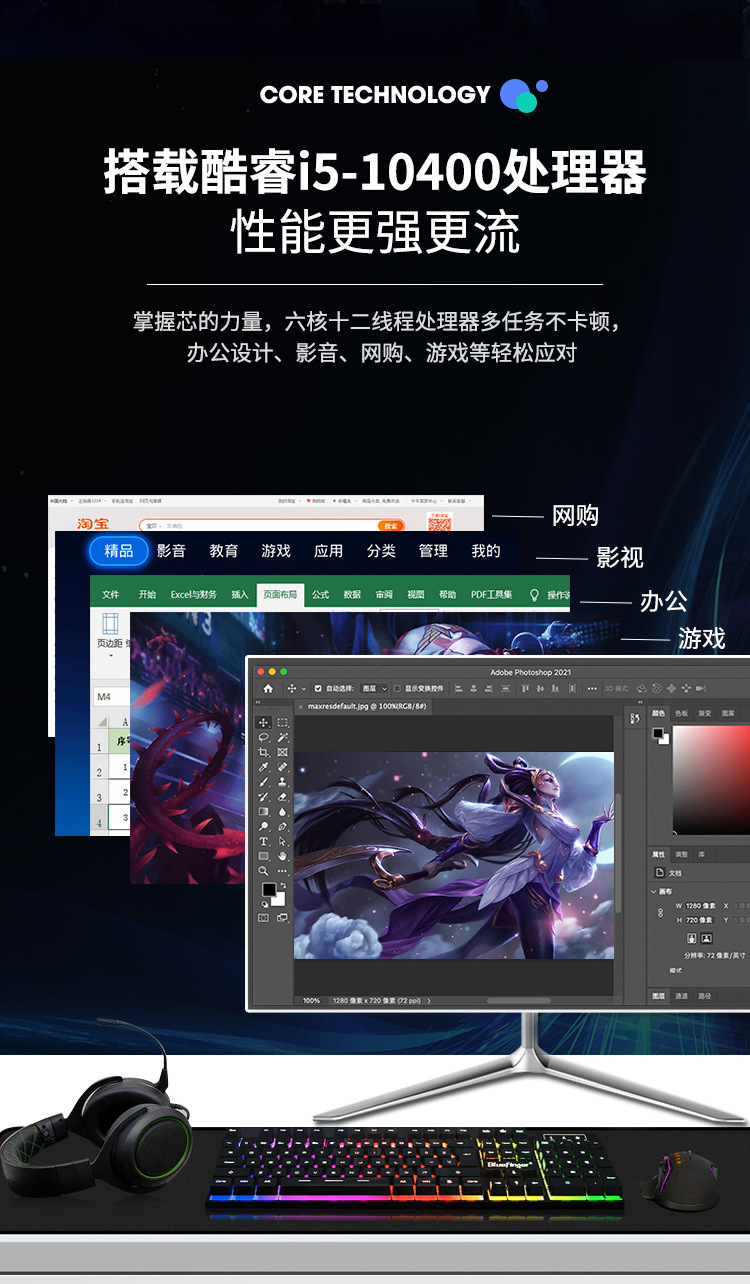Select the History Brush tool
The height and width of the screenshot is (1284, 750).
[x=263, y=797]
